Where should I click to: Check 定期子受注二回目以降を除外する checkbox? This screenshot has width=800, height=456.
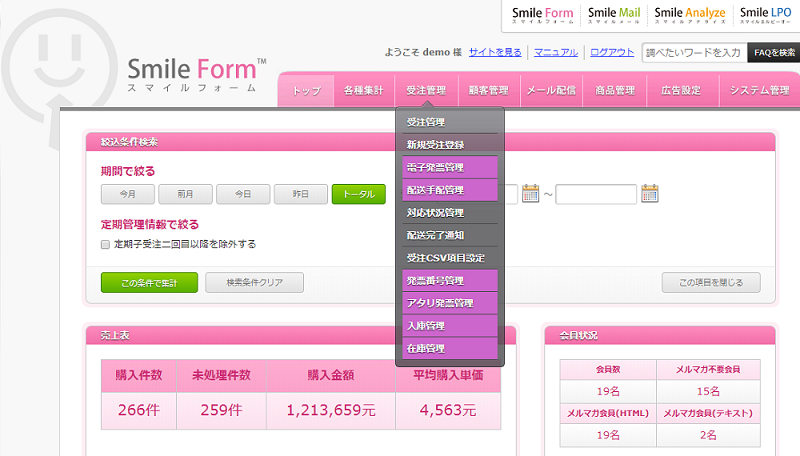point(105,244)
